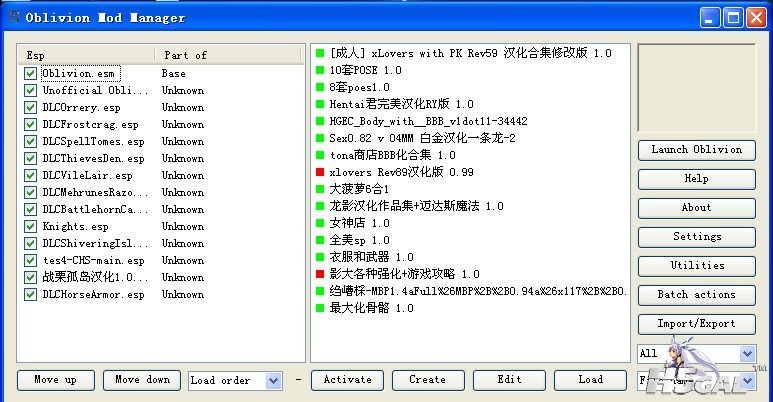The height and width of the screenshot is (402, 773).
Task: Sort by the Esp column header
Action: 85,55
